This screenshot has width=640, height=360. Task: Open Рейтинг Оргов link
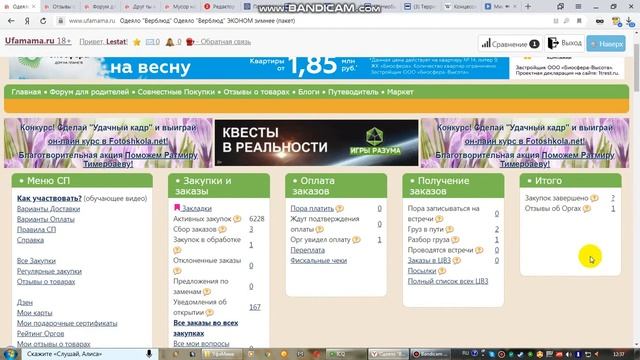tap(40, 333)
